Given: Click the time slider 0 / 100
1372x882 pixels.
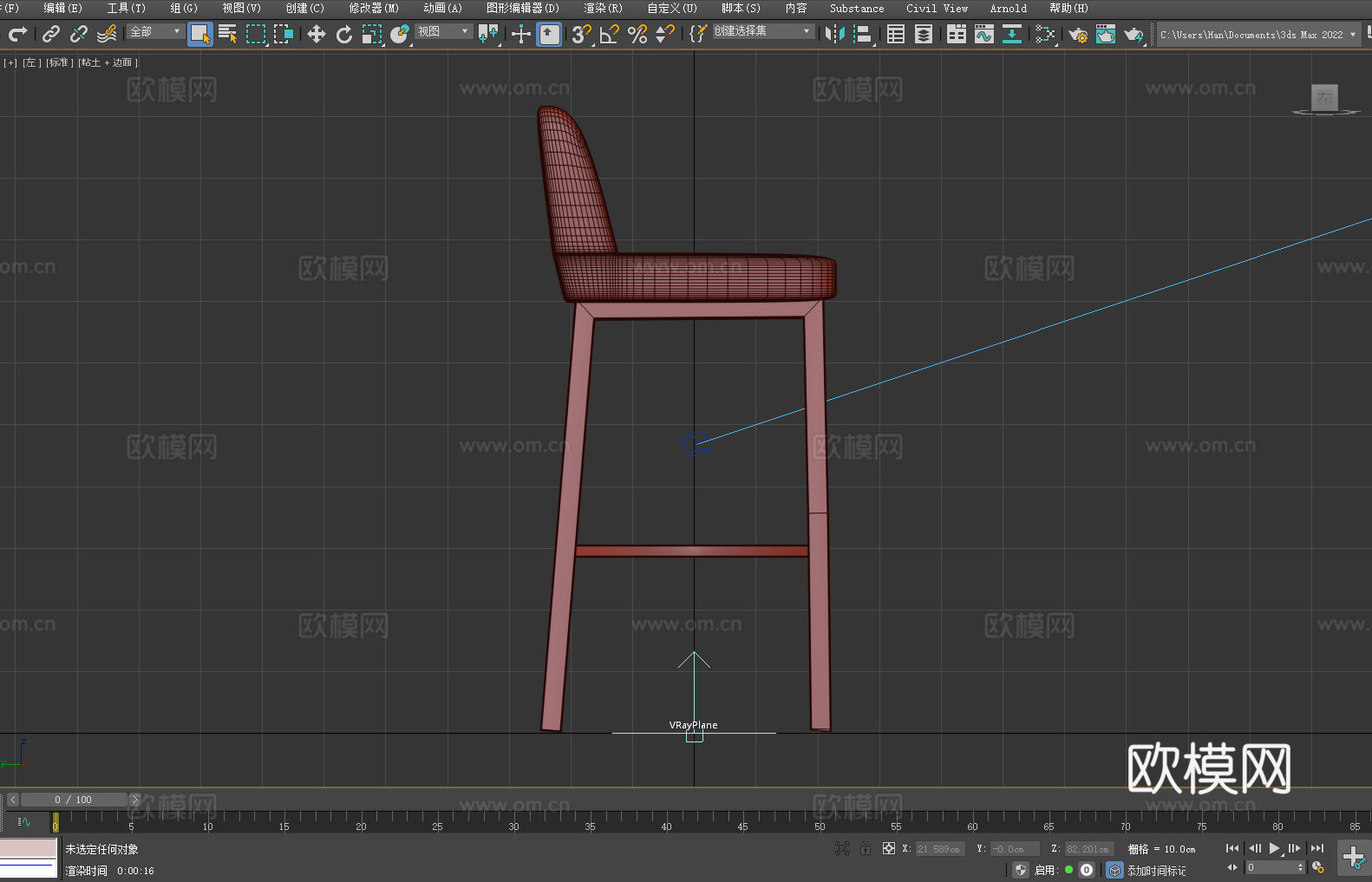Looking at the screenshot, I should click(x=74, y=800).
